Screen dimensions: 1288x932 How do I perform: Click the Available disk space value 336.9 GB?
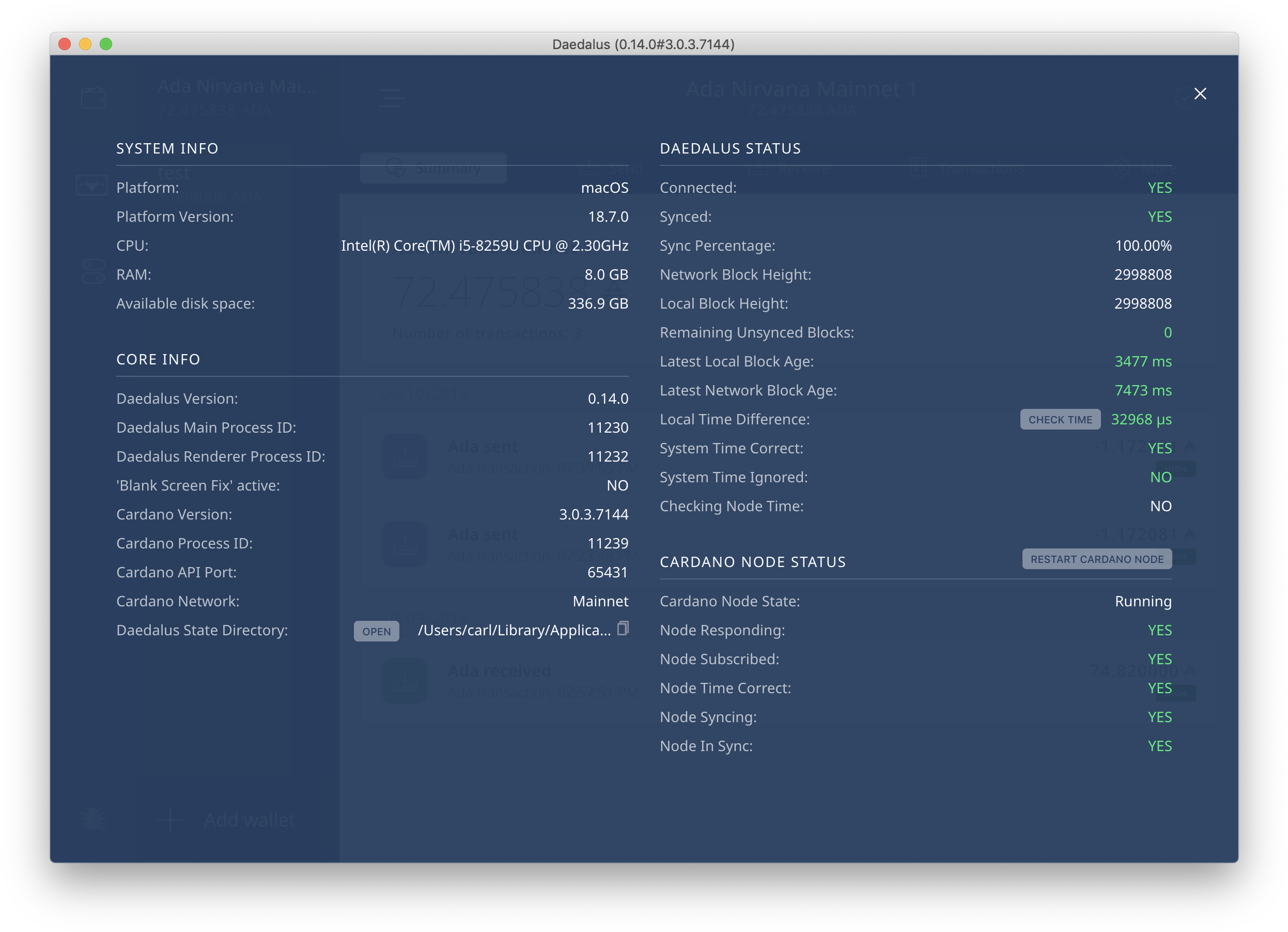(x=598, y=303)
